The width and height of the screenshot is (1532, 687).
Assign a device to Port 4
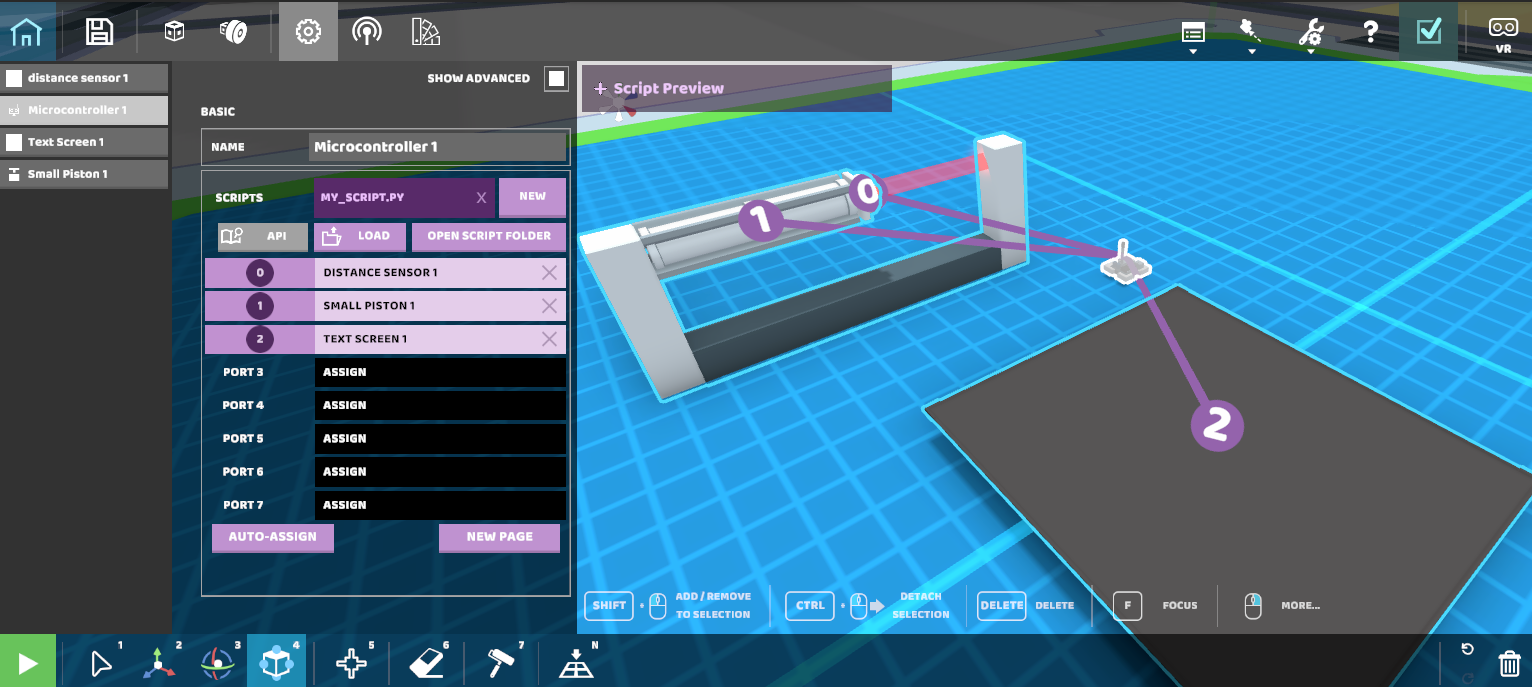[x=440, y=405]
